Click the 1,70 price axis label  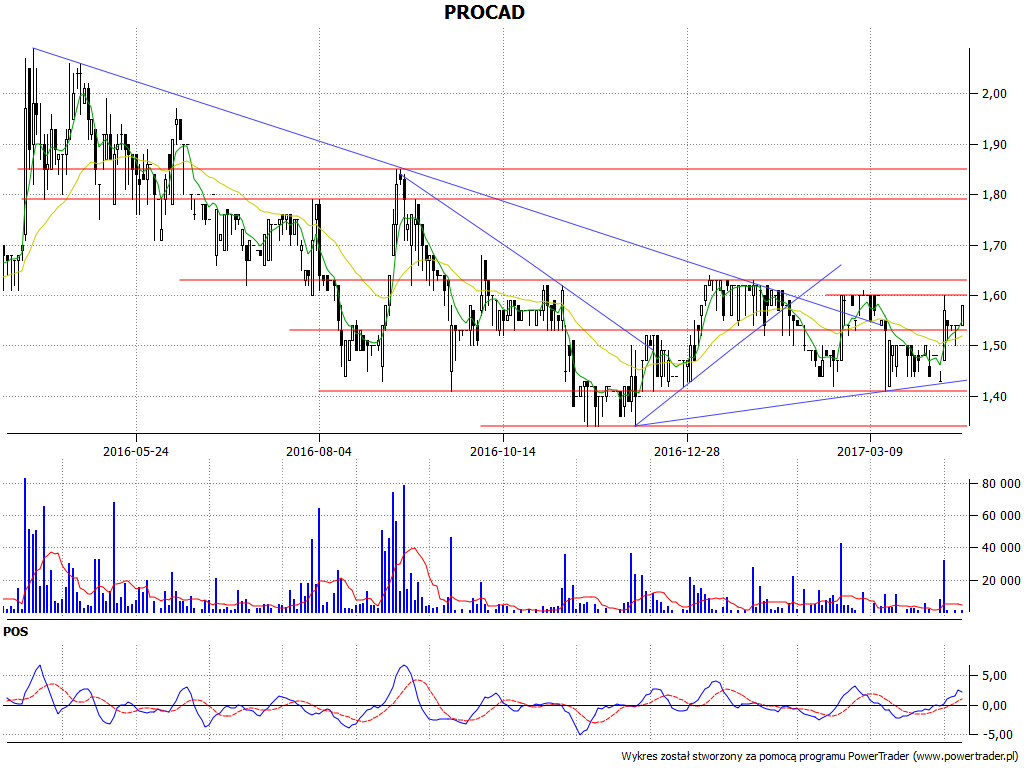pyautogui.click(x=994, y=246)
